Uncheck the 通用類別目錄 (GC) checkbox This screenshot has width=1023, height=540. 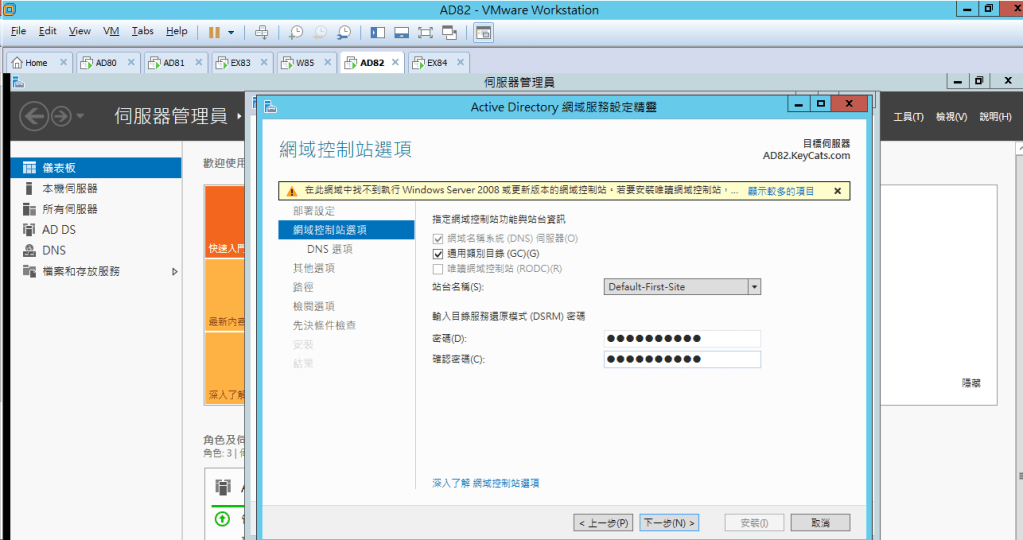(438, 254)
